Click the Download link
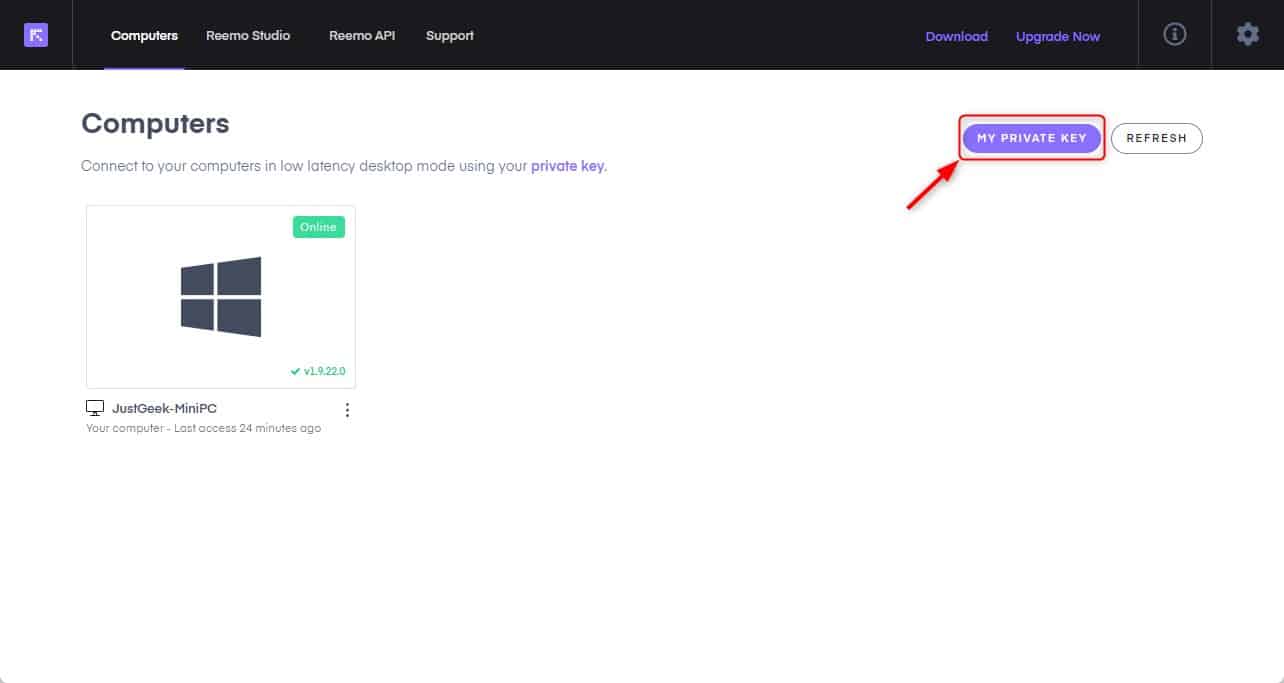 [957, 36]
